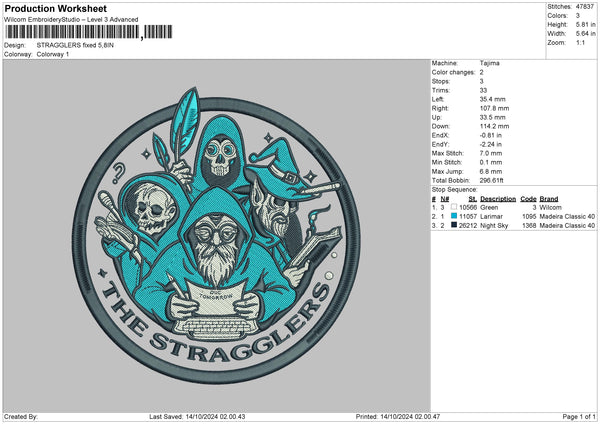Click the max jump value '6.8 mm'
Image resolution: width=600 pixels, height=424 pixels.
point(491,171)
